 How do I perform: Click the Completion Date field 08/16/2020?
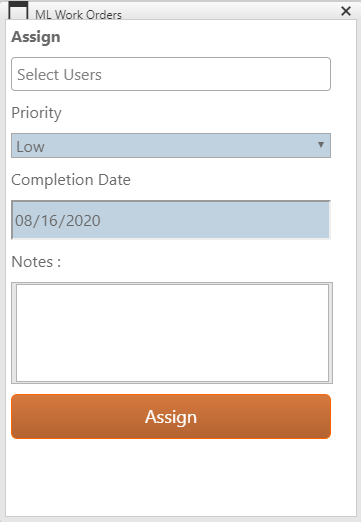pyautogui.click(x=171, y=220)
